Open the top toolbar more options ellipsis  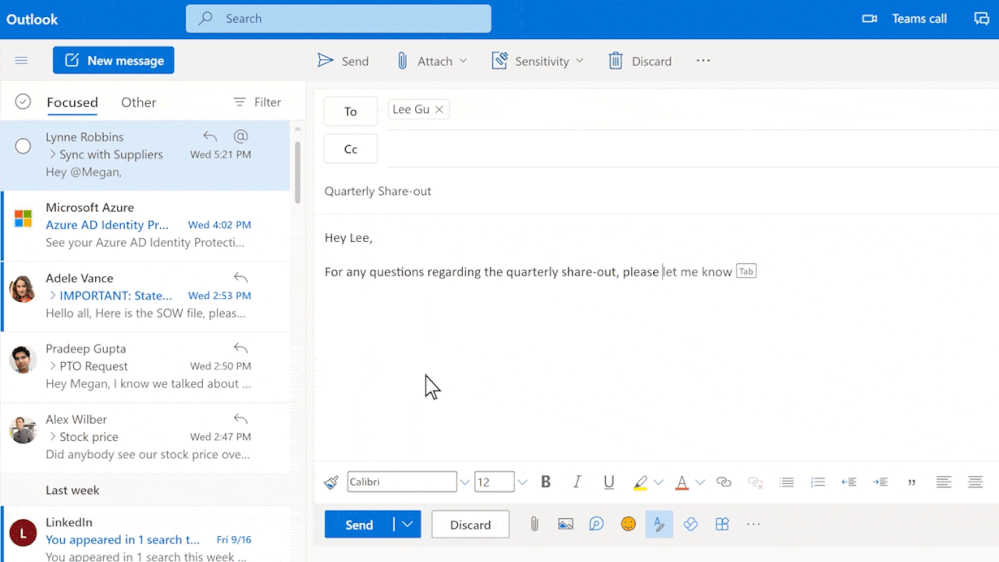click(703, 61)
